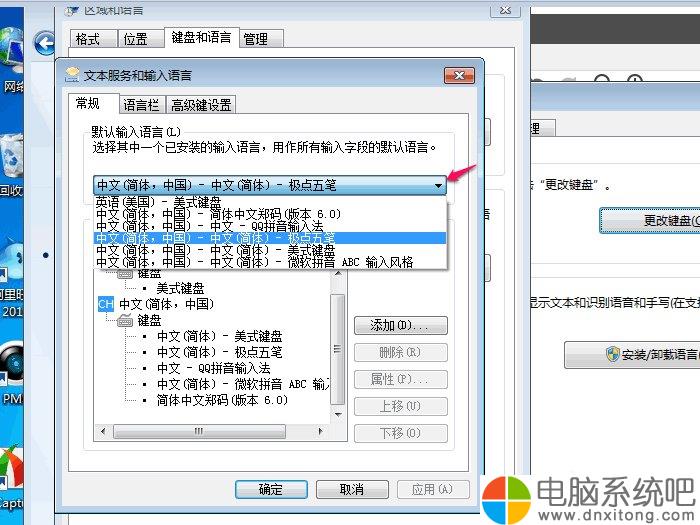Select highlighted 极点五笔 option in dropdown list
Screen dimensions: 700x525
click(x=270, y=238)
